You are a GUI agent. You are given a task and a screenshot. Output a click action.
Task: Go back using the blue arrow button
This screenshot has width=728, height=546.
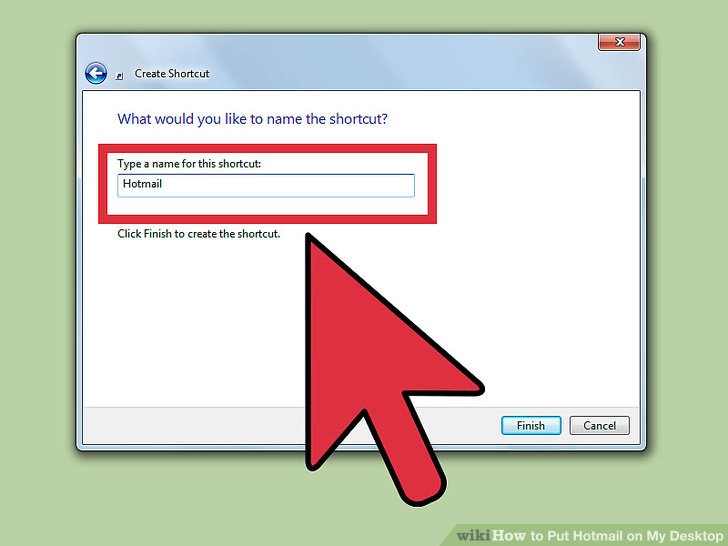96,73
